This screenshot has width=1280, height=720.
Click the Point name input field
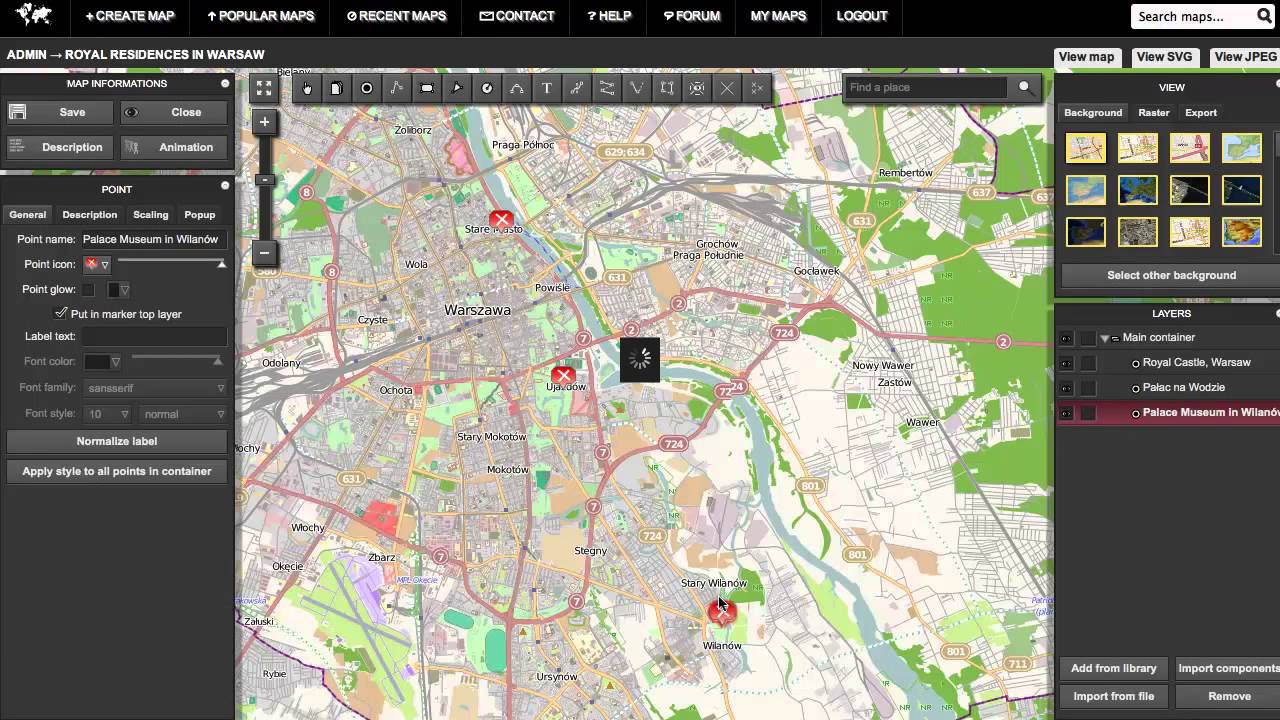point(154,239)
